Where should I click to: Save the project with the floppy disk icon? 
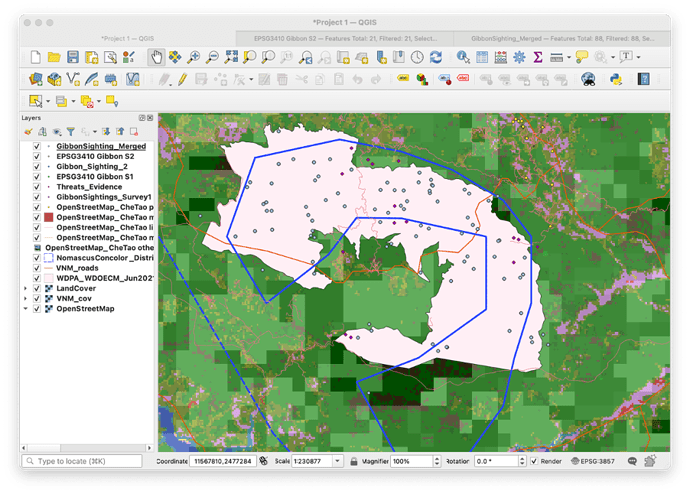pos(73,57)
